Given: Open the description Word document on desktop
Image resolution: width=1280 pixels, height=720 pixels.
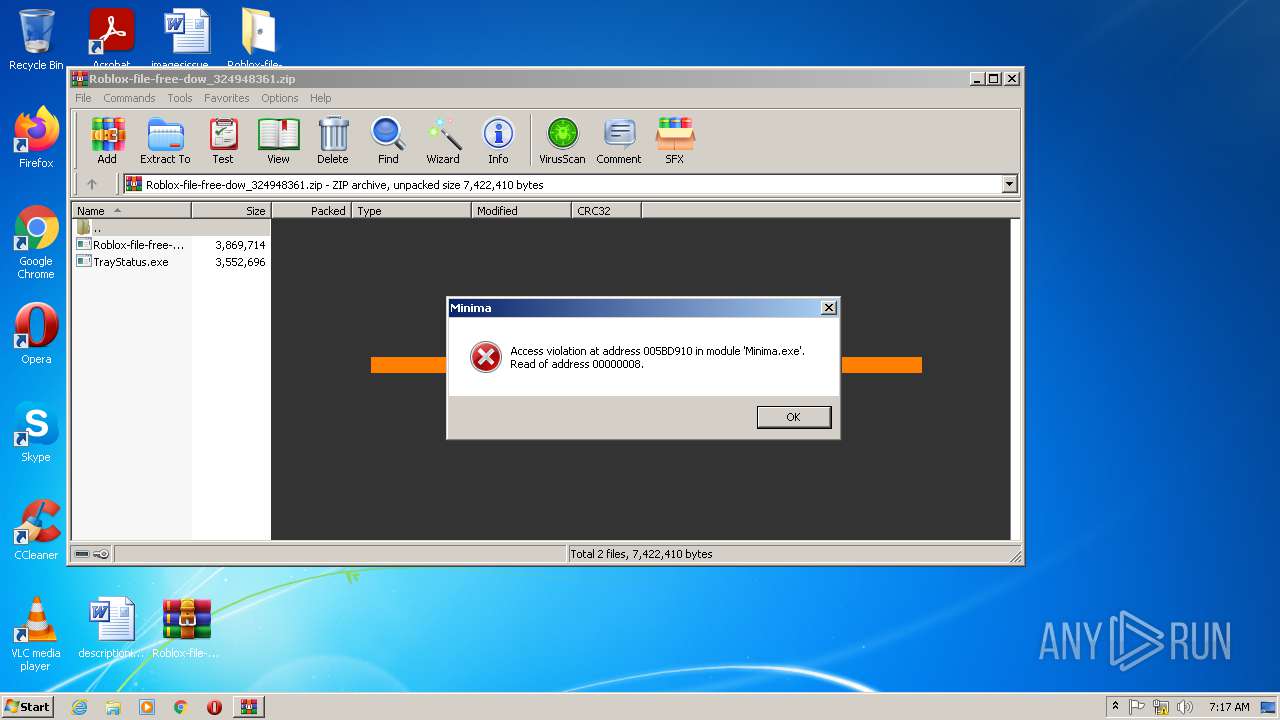Looking at the screenshot, I should coord(111,628).
